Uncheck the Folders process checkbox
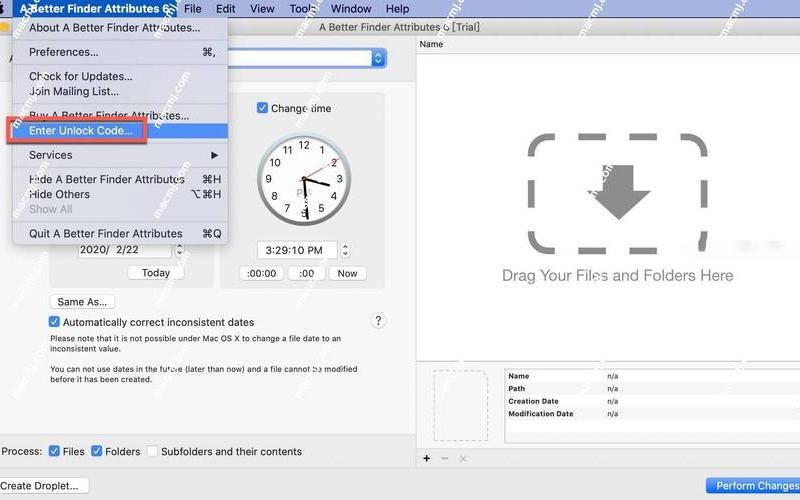 97,451
